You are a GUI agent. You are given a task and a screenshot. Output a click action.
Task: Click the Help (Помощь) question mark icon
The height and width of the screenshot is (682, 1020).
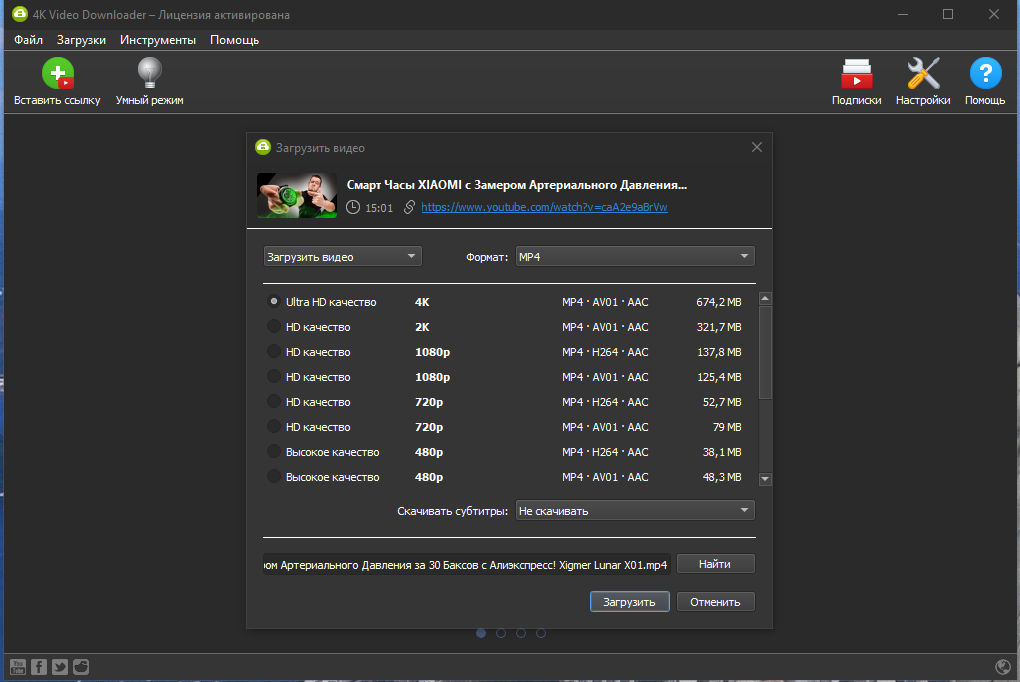pyautogui.click(x=985, y=75)
